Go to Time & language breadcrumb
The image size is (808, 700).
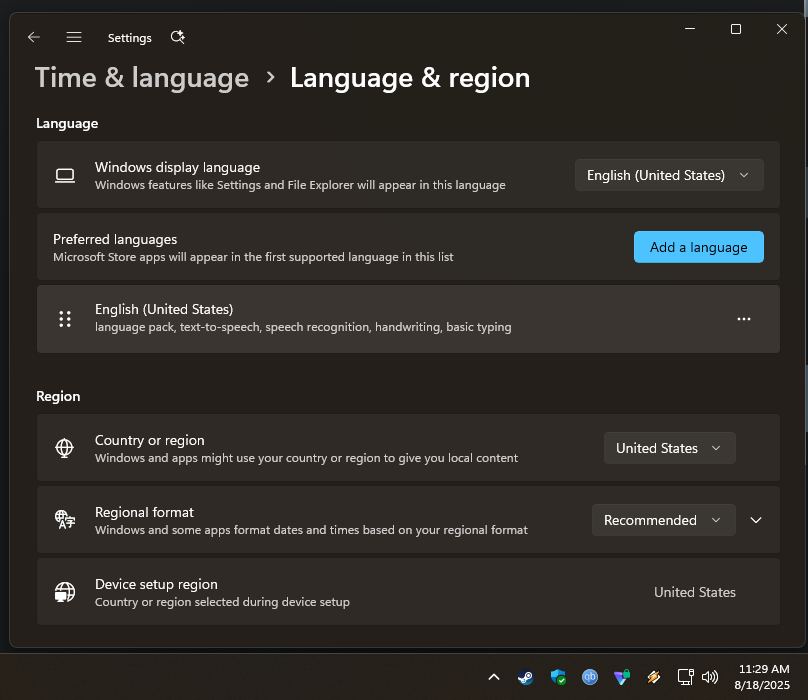pyautogui.click(x=142, y=78)
